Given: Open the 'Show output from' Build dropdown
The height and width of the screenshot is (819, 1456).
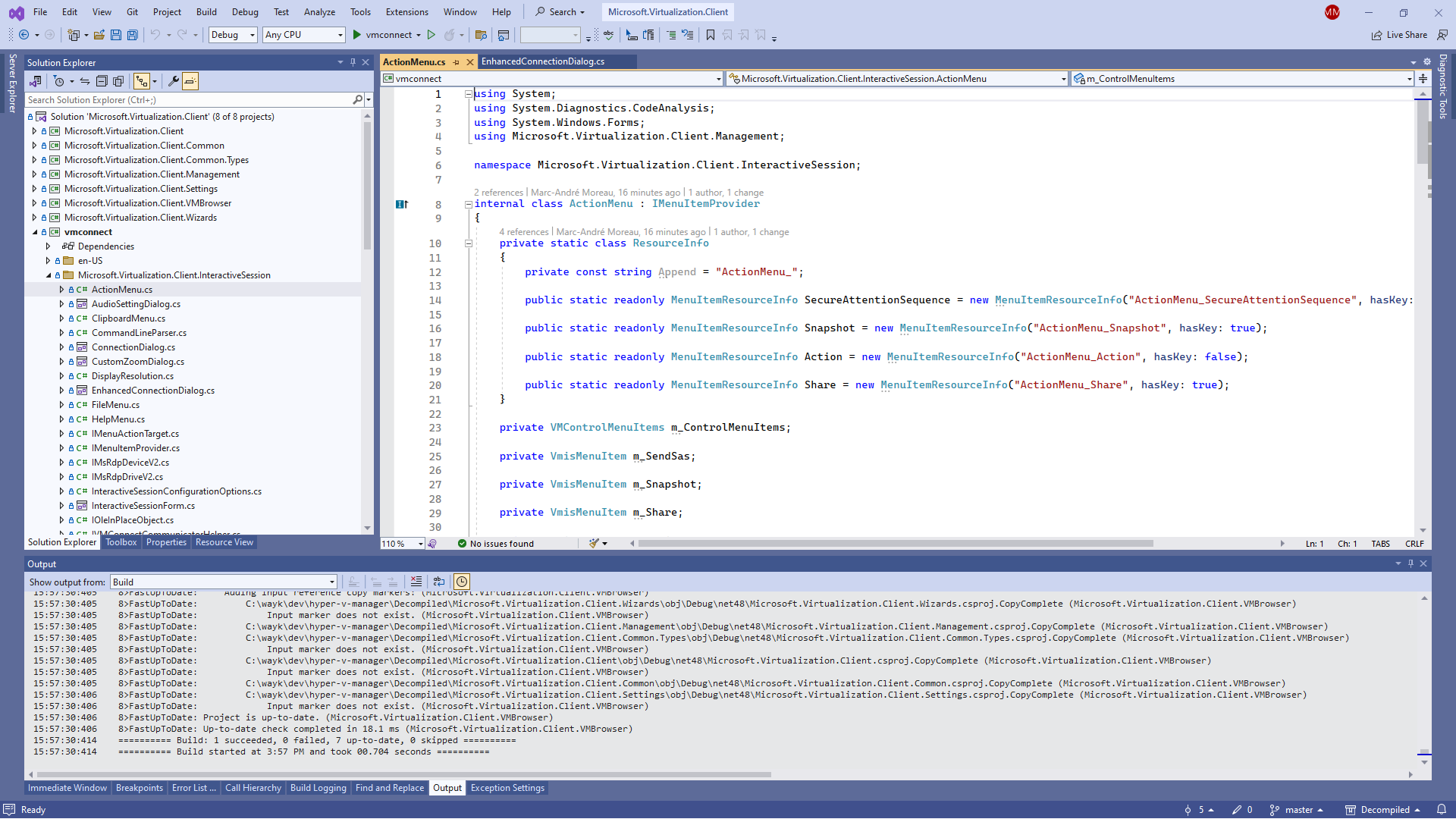Looking at the screenshot, I should 224,582.
